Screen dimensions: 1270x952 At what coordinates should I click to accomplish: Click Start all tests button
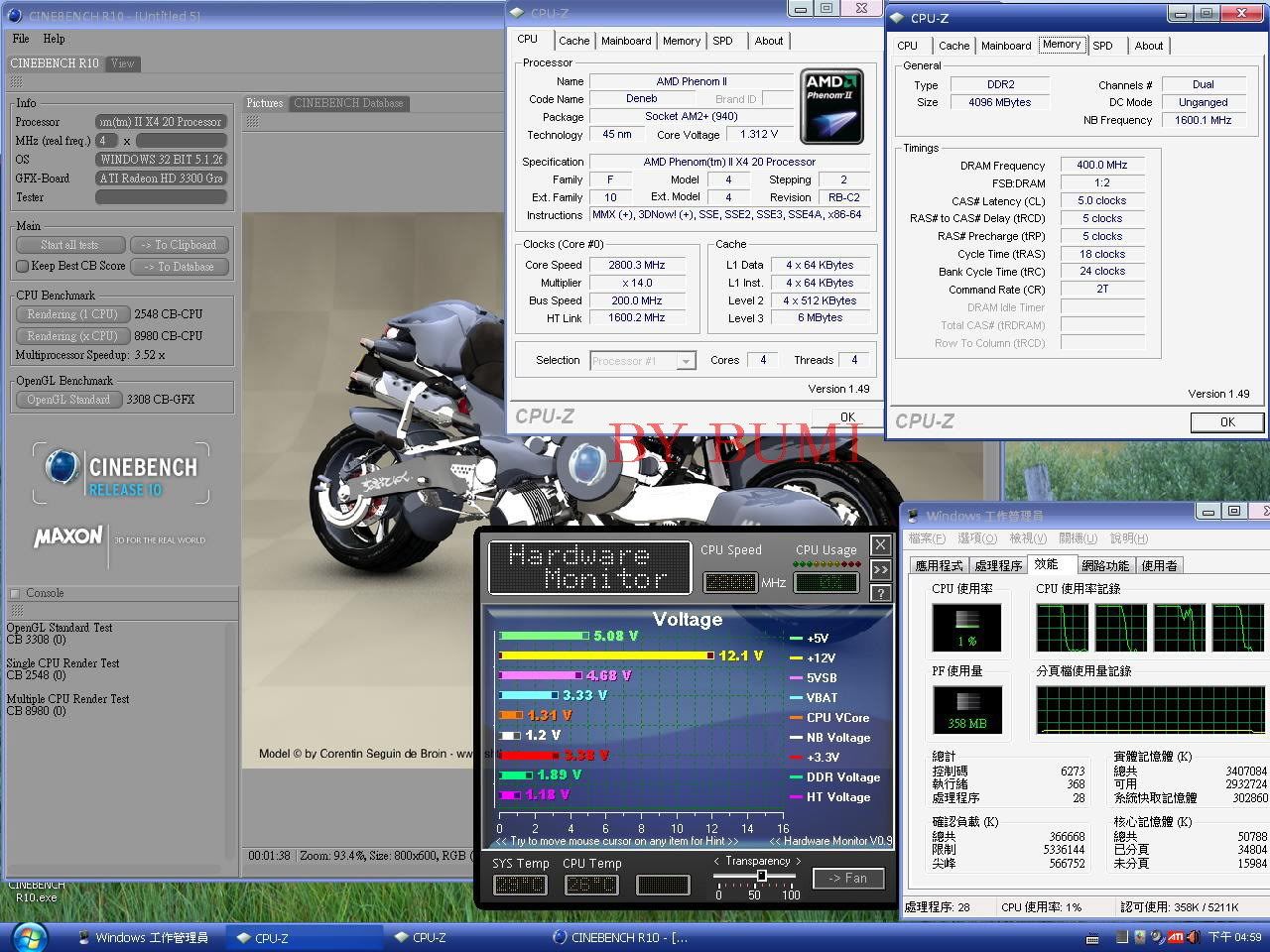(69, 245)
